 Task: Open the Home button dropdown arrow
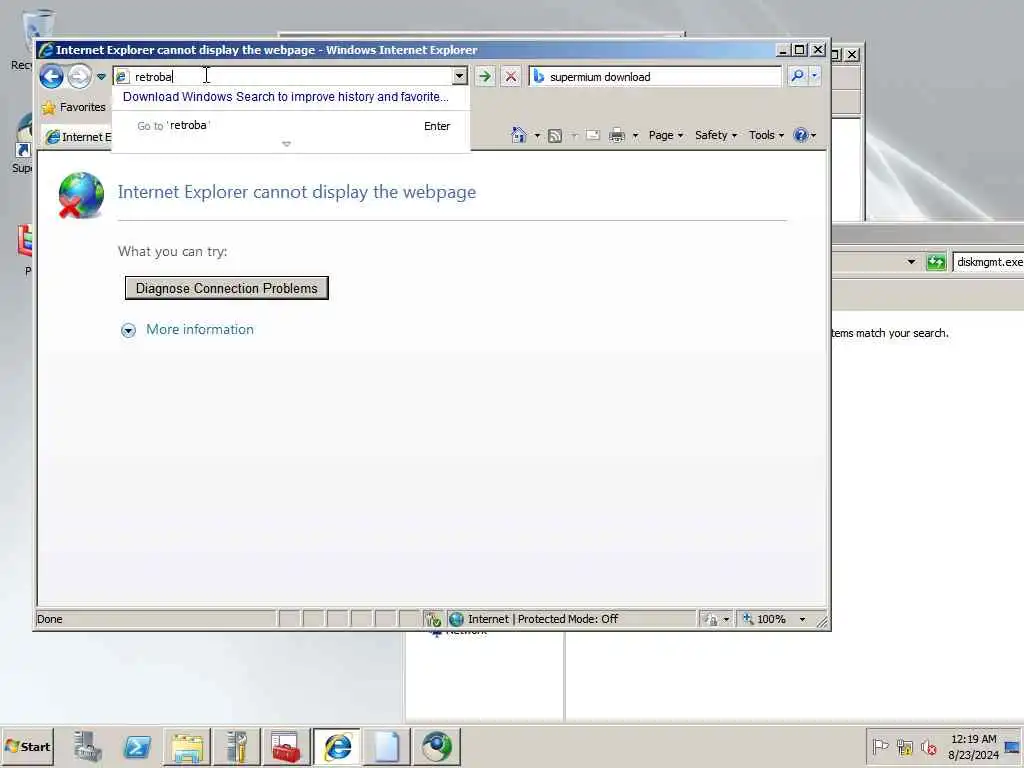pos(537,136)
